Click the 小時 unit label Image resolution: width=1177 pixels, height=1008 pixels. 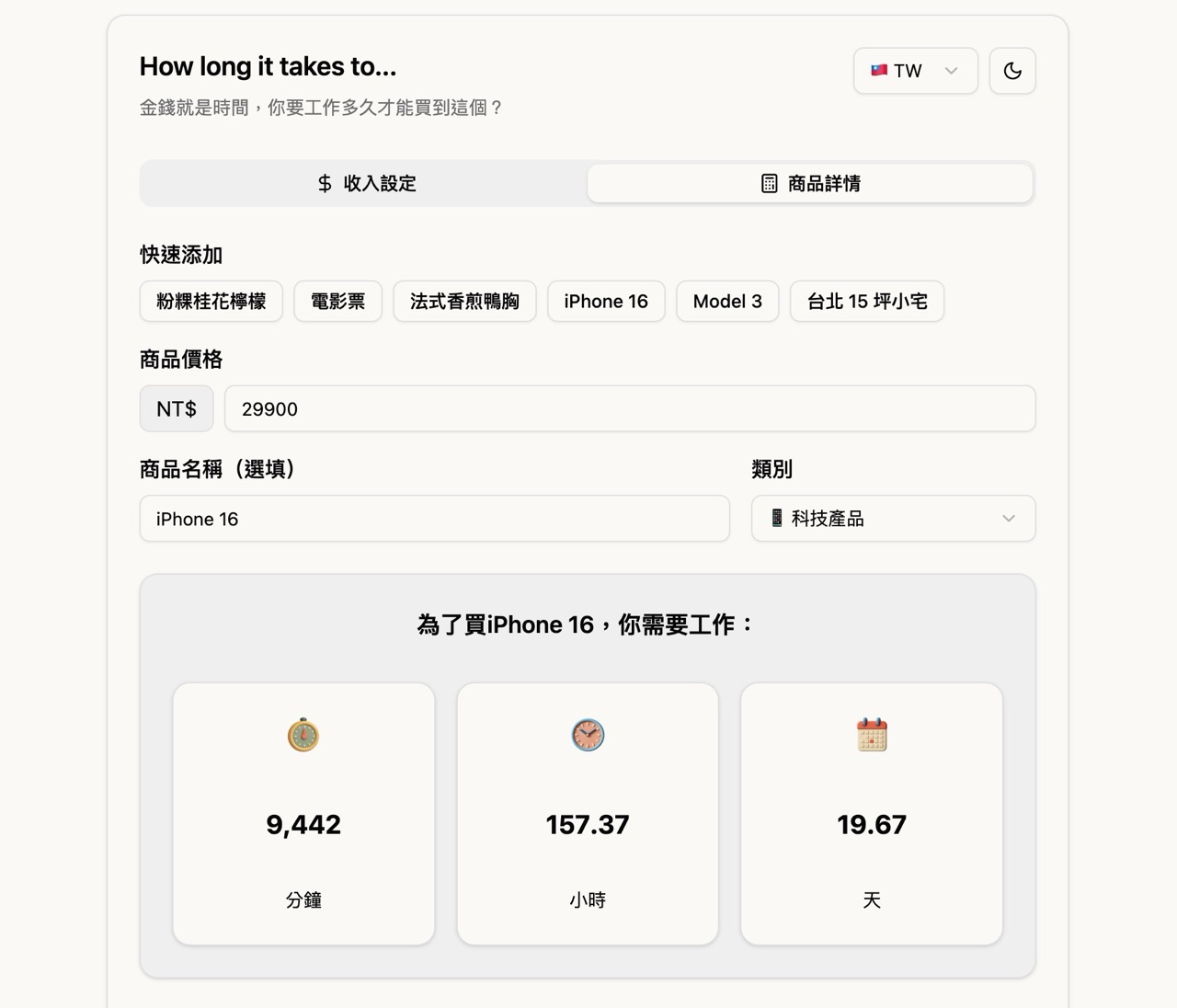(x=588, y=900)
